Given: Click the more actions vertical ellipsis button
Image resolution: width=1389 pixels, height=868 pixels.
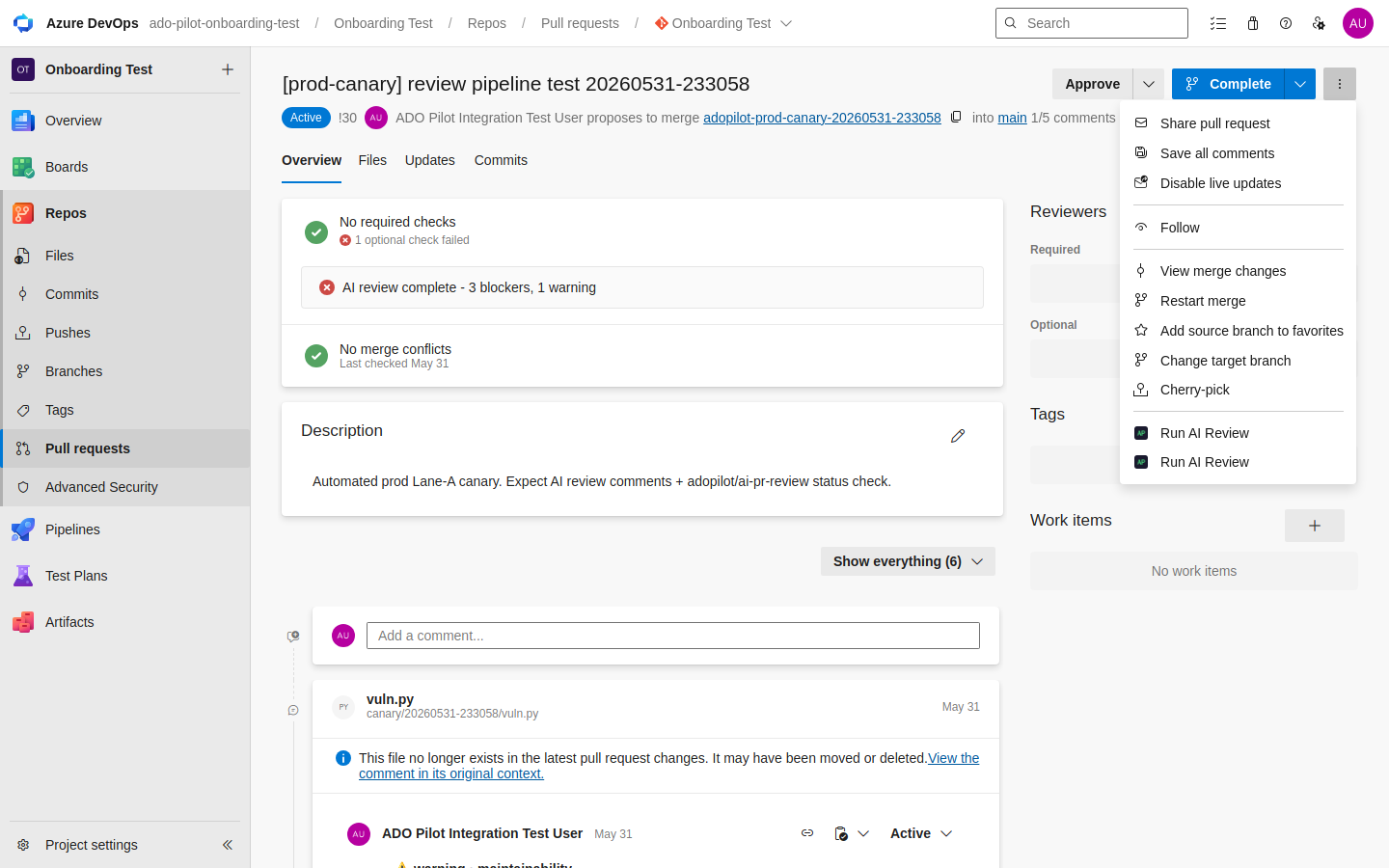Looking at the screenshot, I should (x=1340, y=84).
